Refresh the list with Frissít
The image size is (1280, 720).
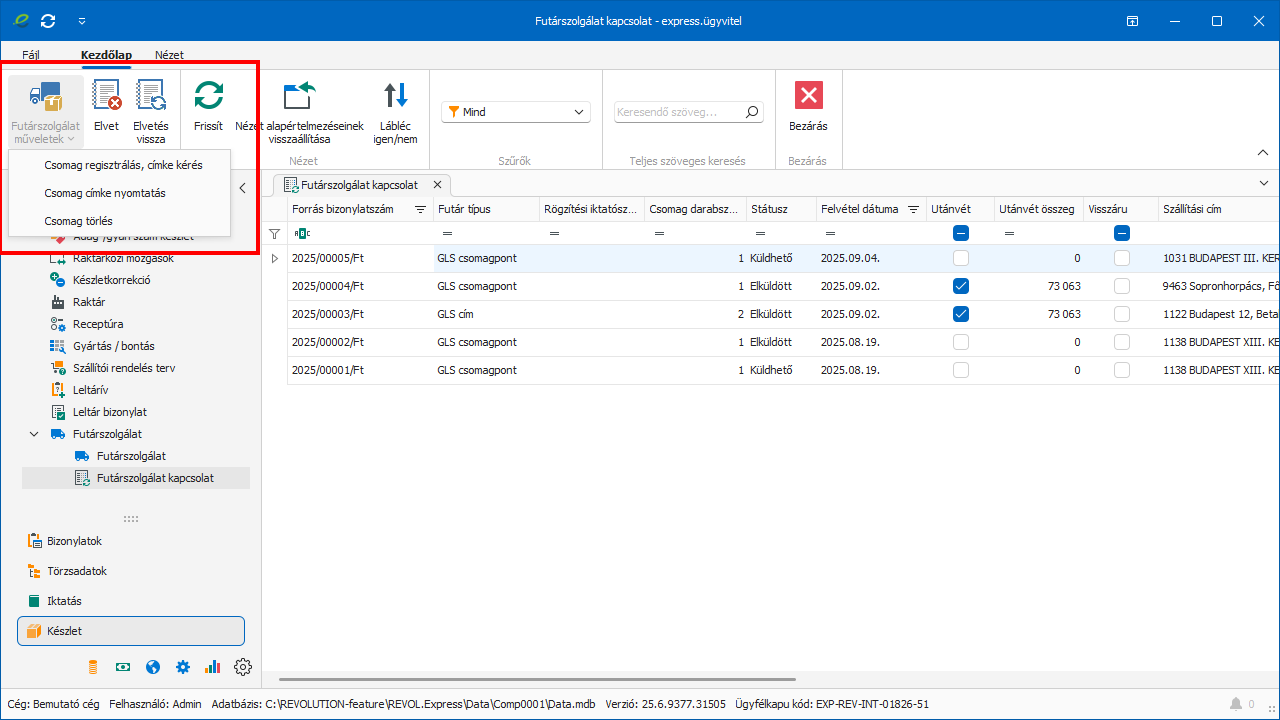point(208,96)
